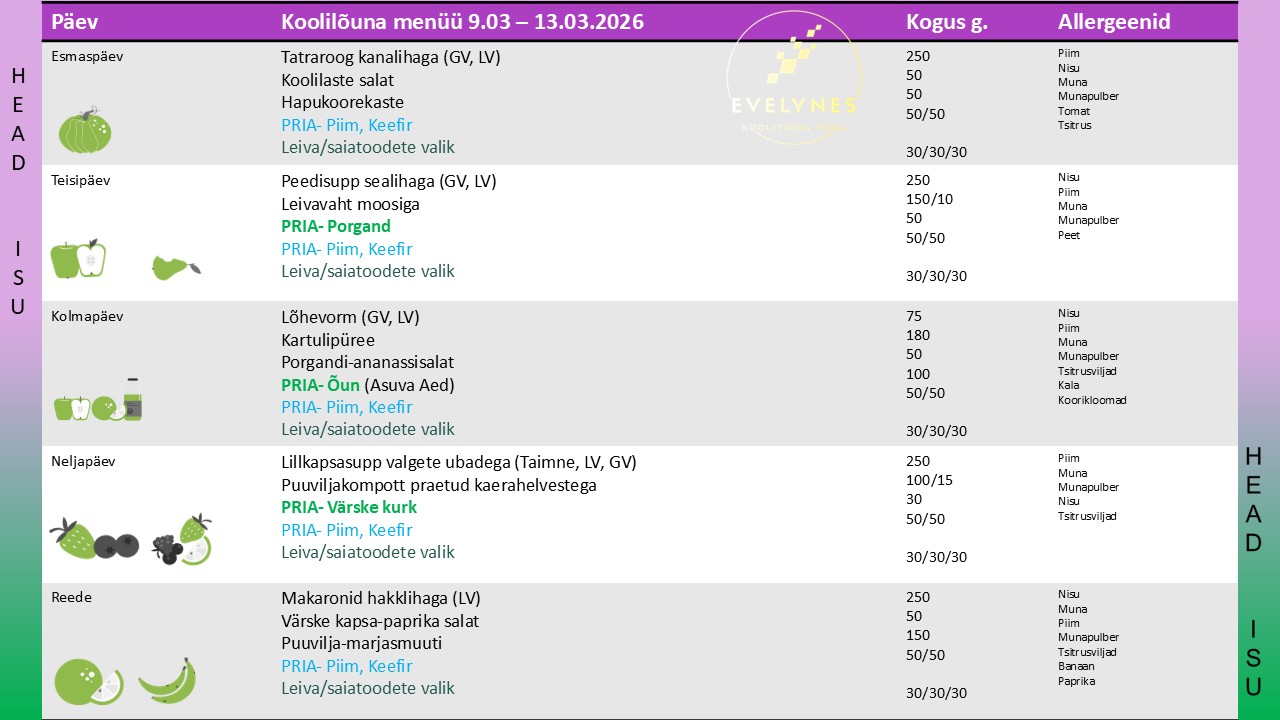Click the pumpkin icon under Esmaspäev
1280x720 pixels.
pyautogui.click(x=85, y=130)
